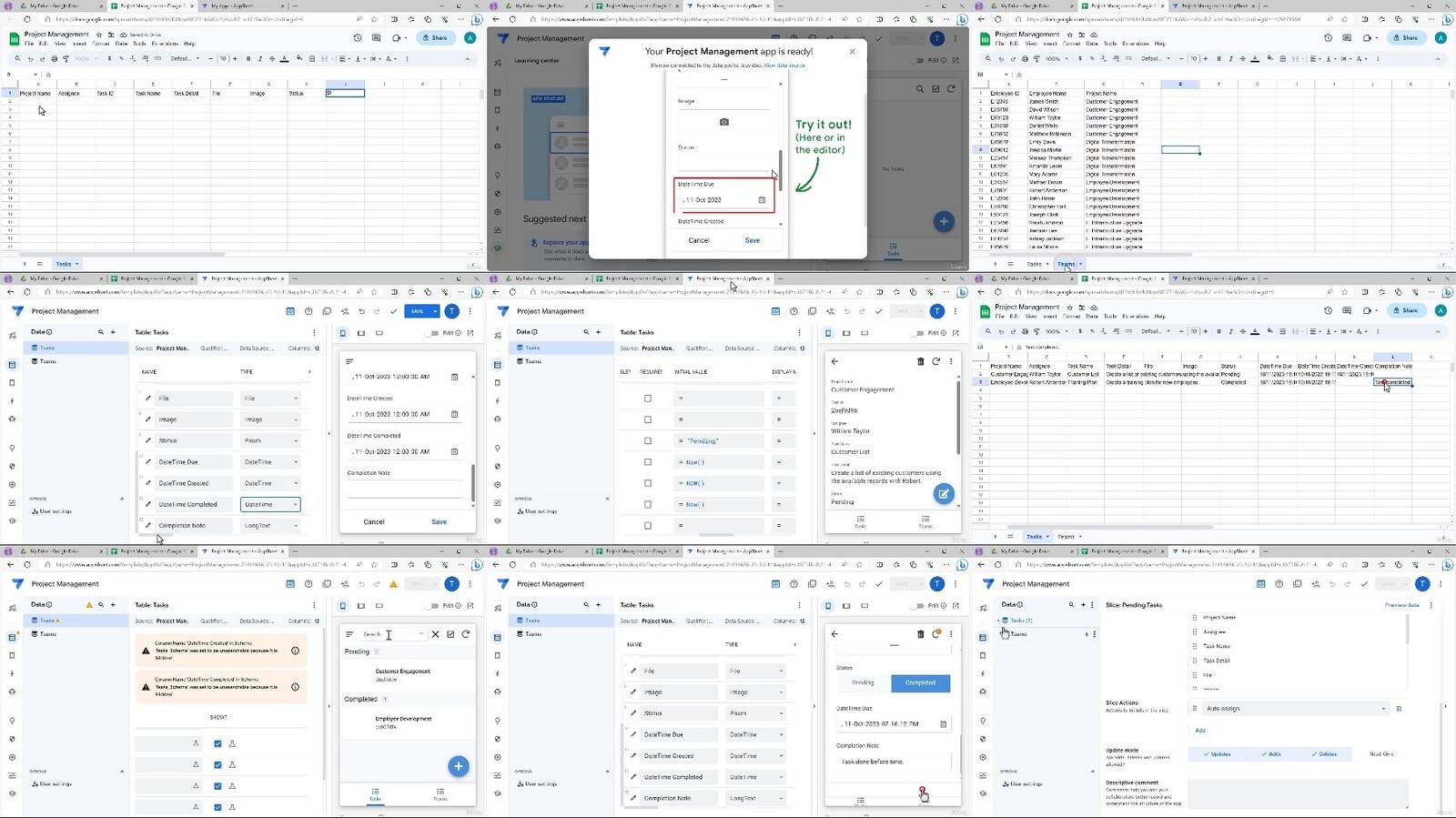Open the Status Enum type dropdown, blue SAVE editor
Image resolution: width=1456 pixels, height=818 pixels.
(270, 440)
